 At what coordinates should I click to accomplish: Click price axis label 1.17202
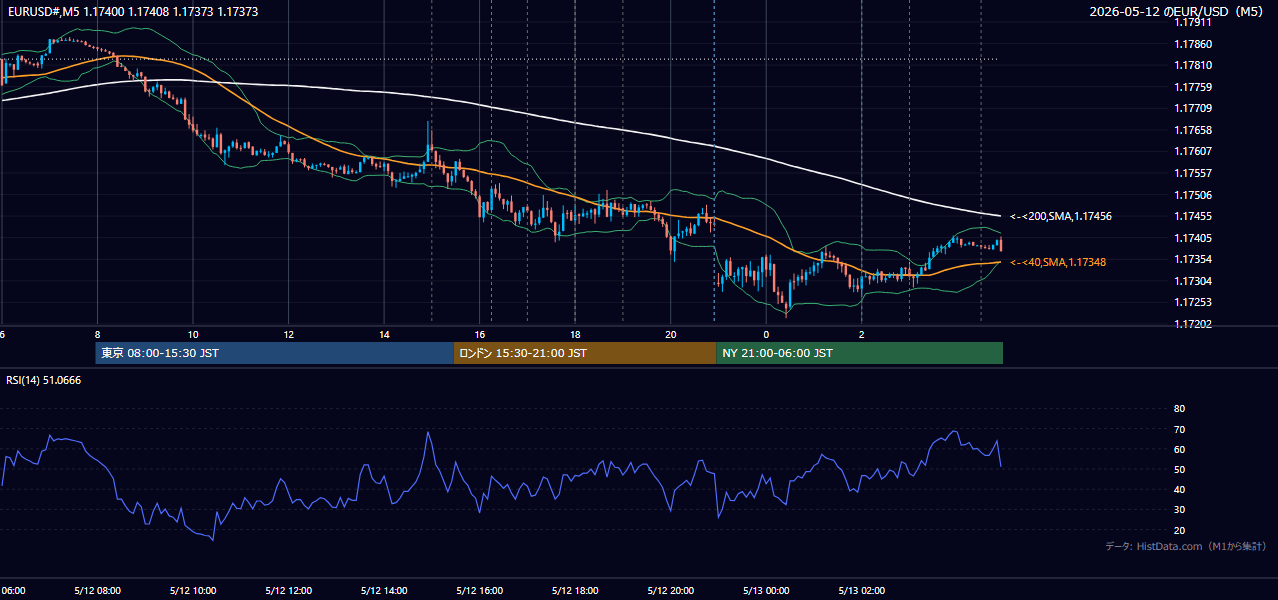click(1193, 324)
